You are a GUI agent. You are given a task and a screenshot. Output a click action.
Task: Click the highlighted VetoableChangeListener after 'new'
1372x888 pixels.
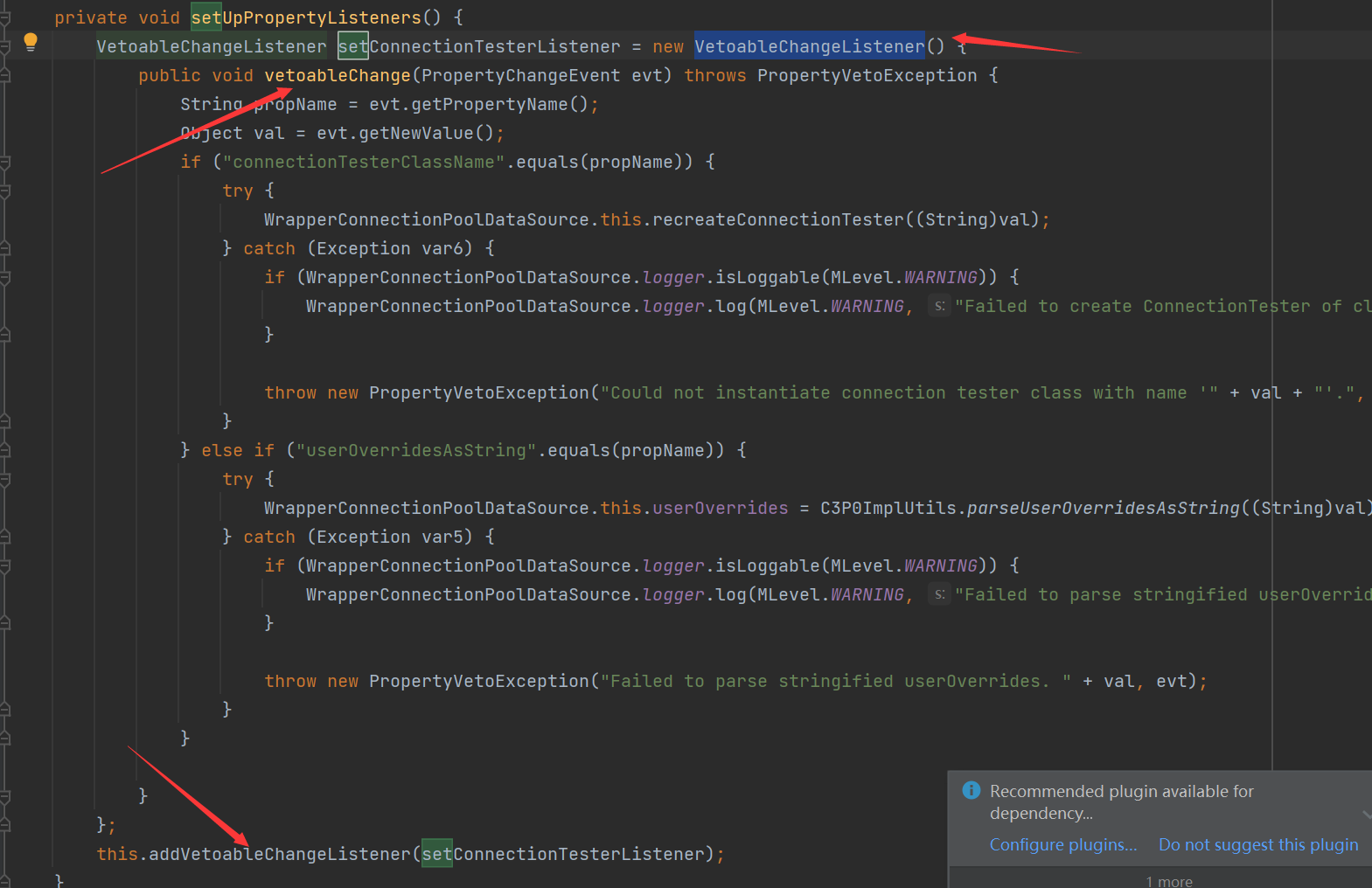coord(810,46)
